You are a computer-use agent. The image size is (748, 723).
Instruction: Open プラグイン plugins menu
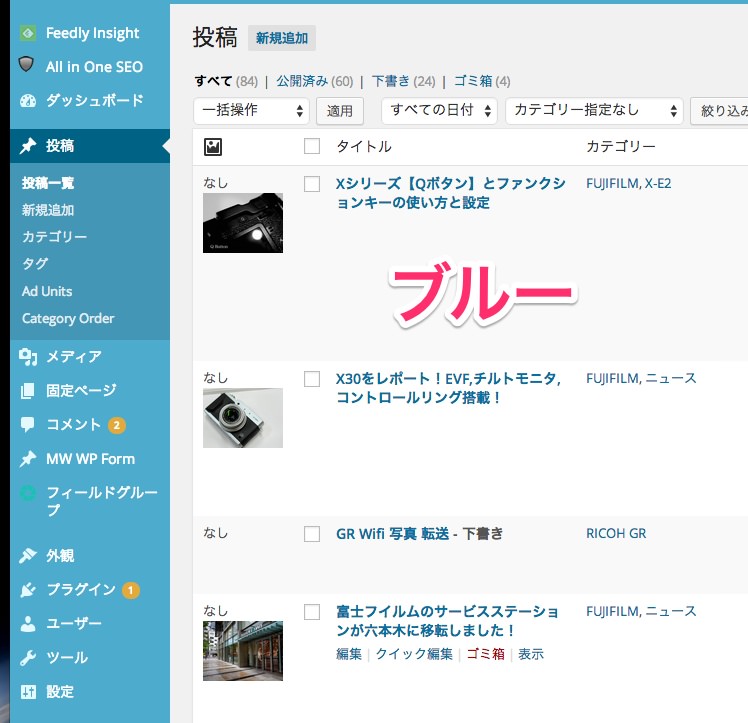click(x=81, y=590)
